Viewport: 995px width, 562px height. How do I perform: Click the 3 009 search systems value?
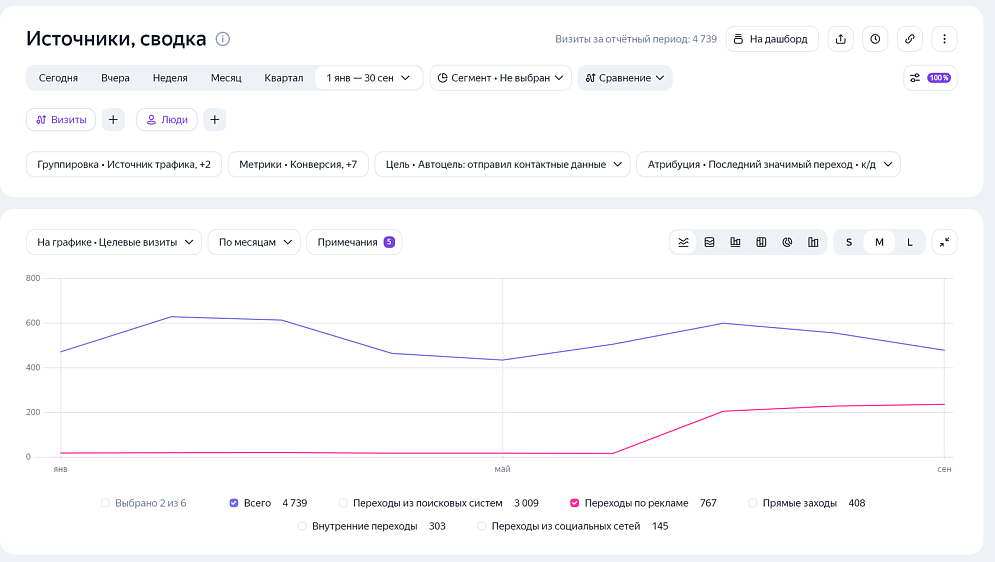526,503
